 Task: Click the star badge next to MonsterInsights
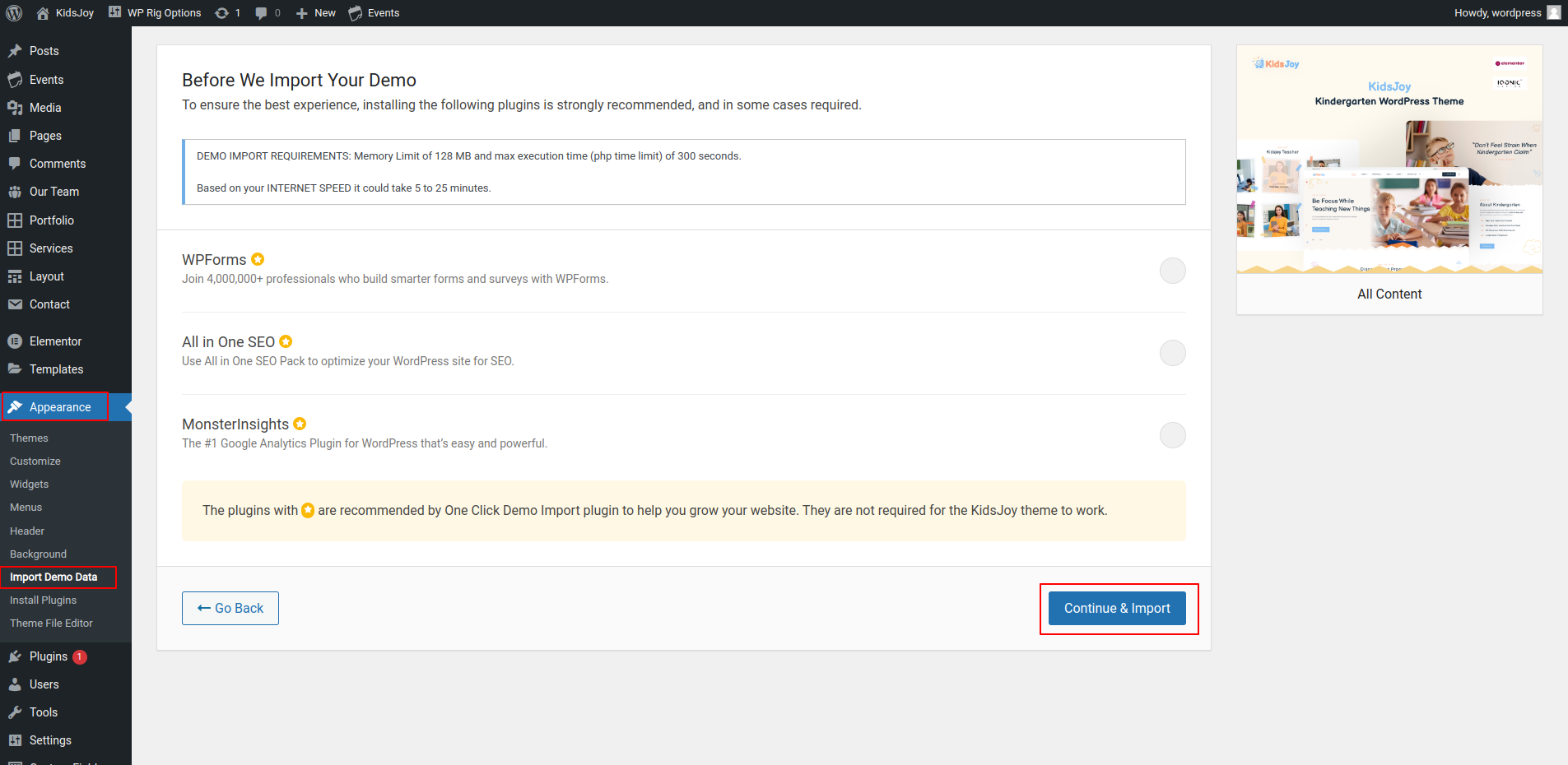point(300,424)
